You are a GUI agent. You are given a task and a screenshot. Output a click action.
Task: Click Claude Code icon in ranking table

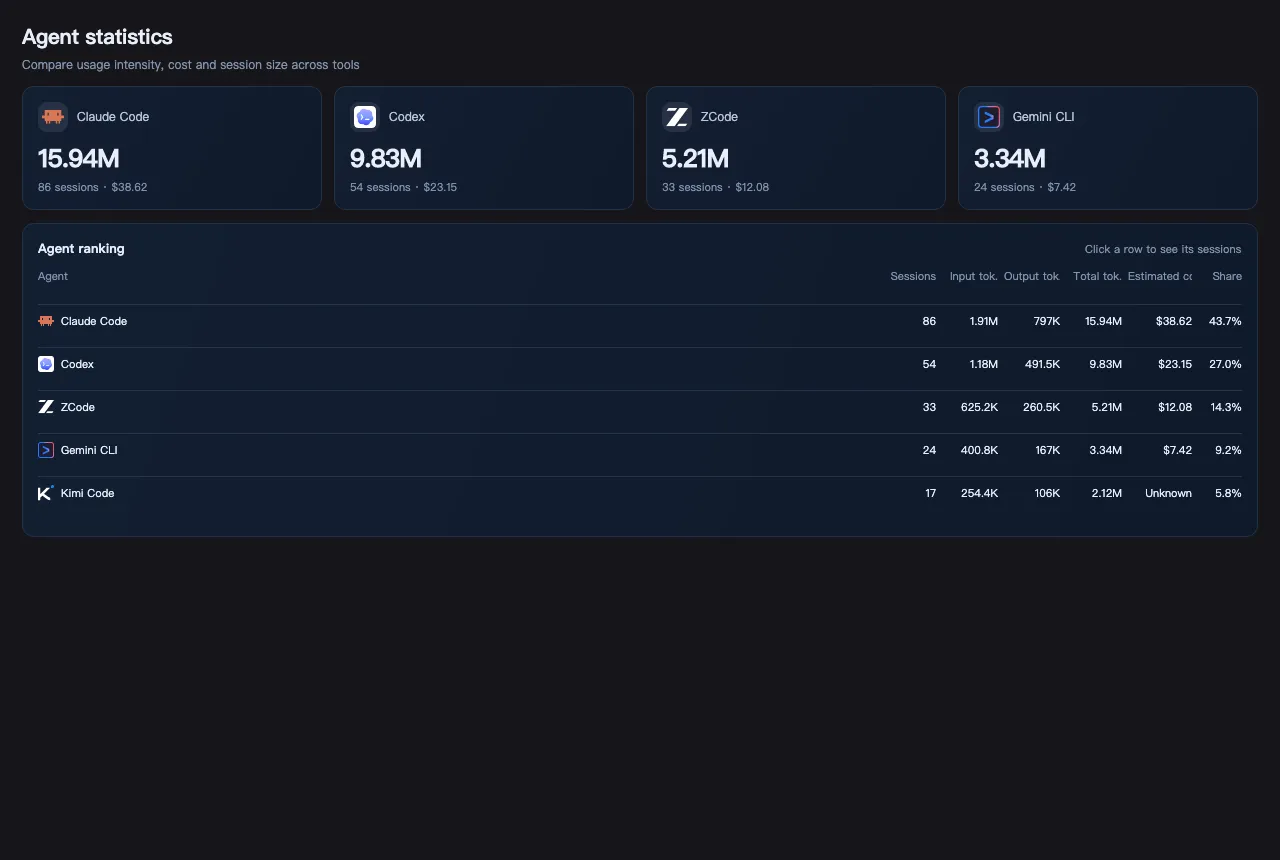[x=46, y=321]
